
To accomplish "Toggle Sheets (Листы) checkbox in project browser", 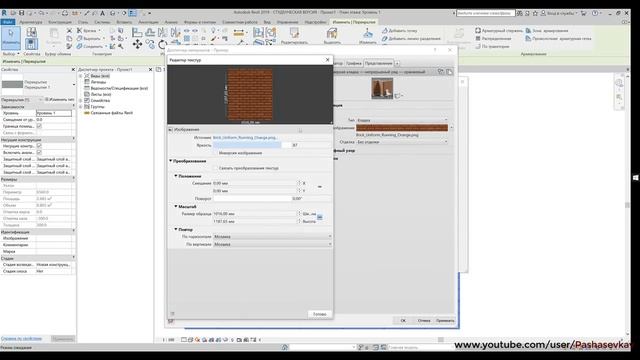I will point(87,94).
